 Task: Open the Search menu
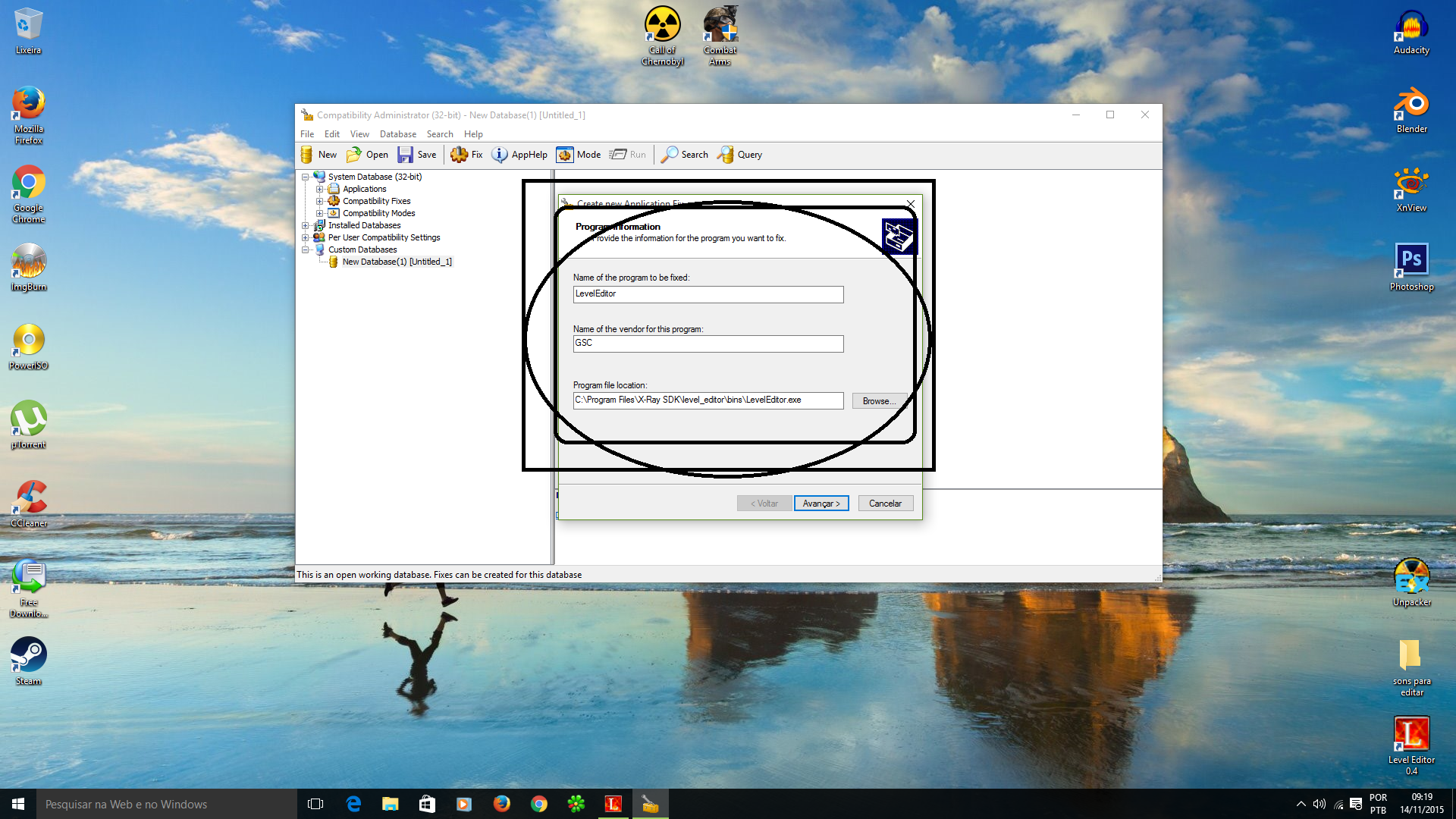[440, 134]
